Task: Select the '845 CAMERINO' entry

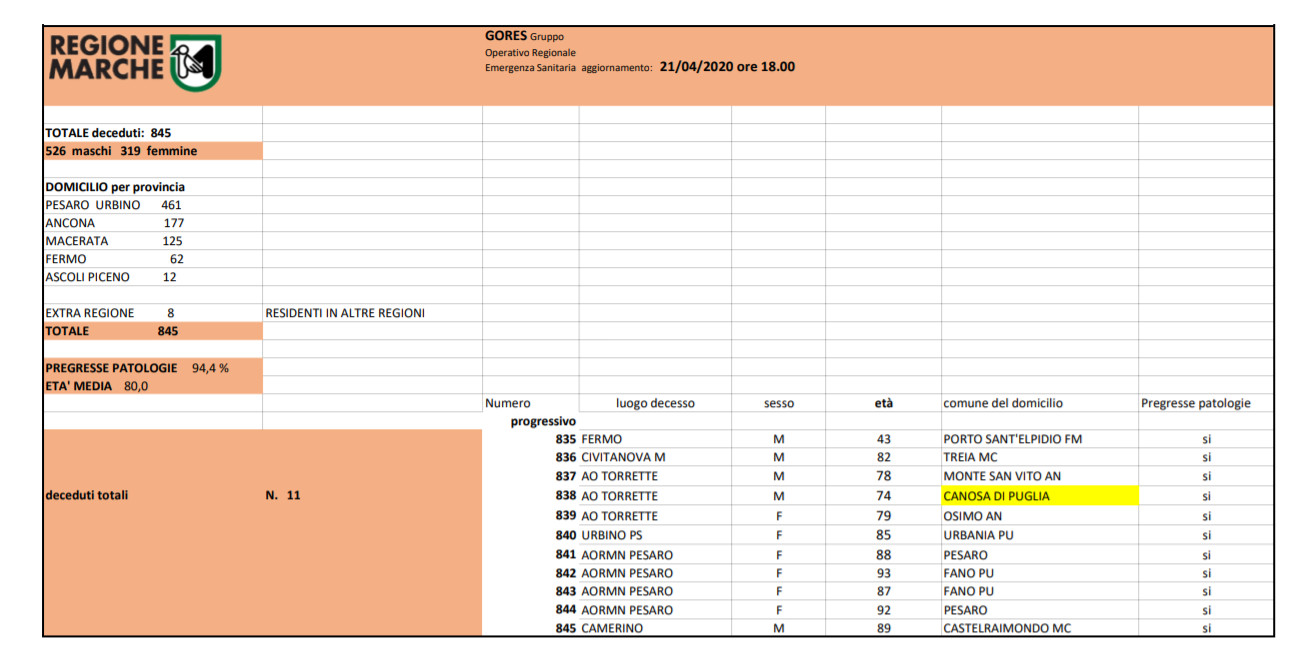Action: coord(599,628)
